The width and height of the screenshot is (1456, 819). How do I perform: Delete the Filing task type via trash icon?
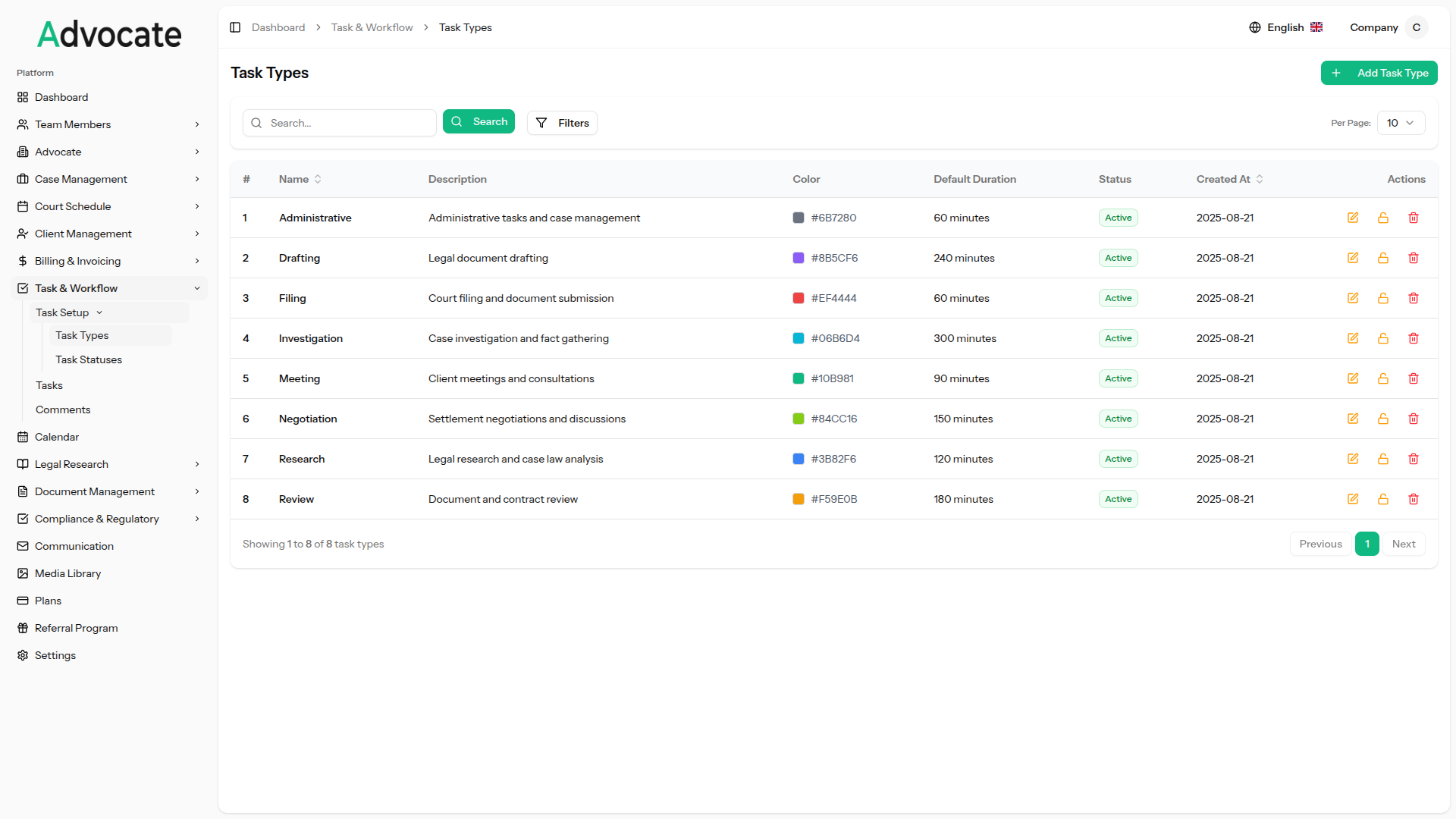click(x=1413, y=298)
